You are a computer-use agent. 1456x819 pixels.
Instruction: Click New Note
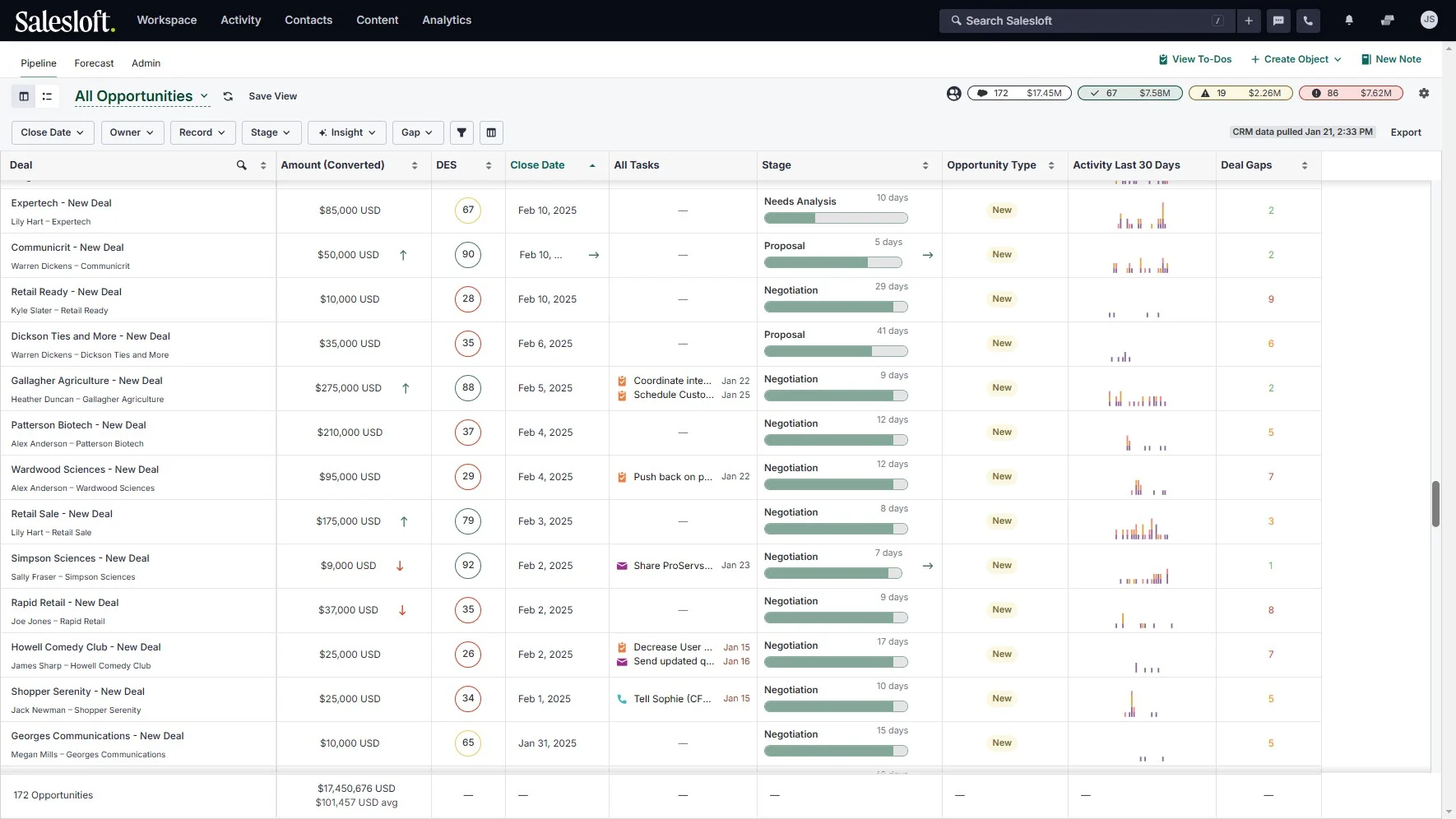(1391, 59)
